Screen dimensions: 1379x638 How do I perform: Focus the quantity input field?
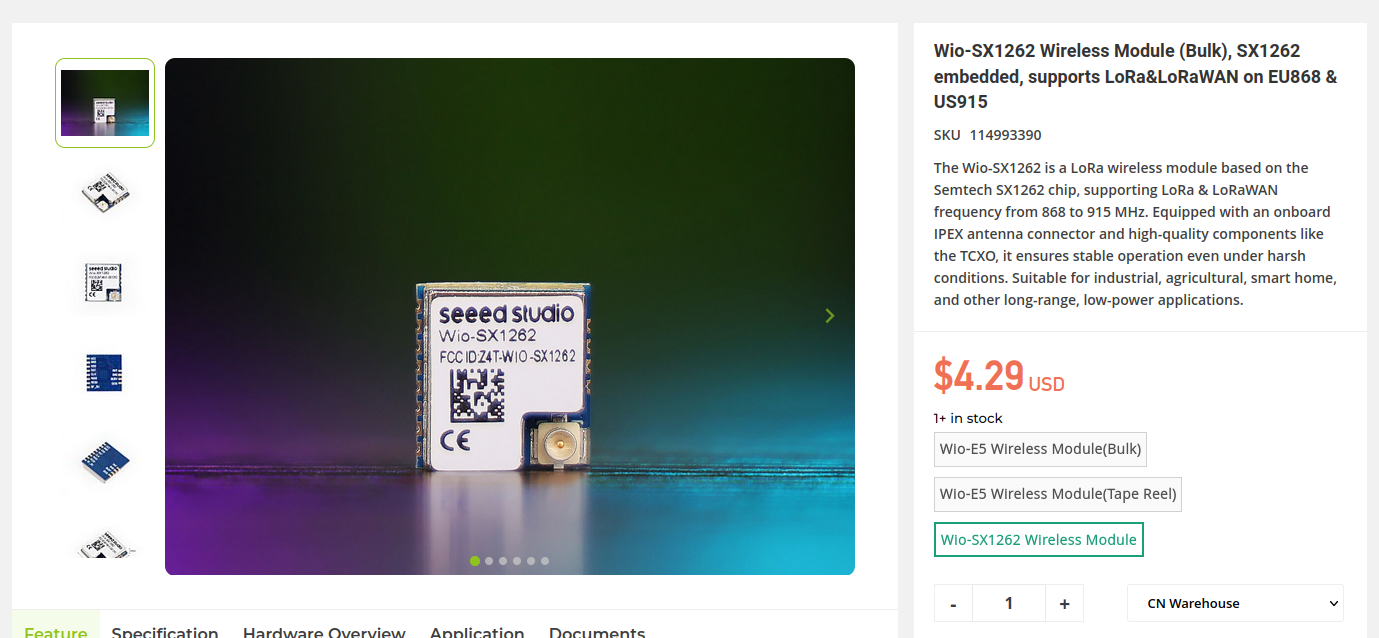click(x=1009, y=603)
